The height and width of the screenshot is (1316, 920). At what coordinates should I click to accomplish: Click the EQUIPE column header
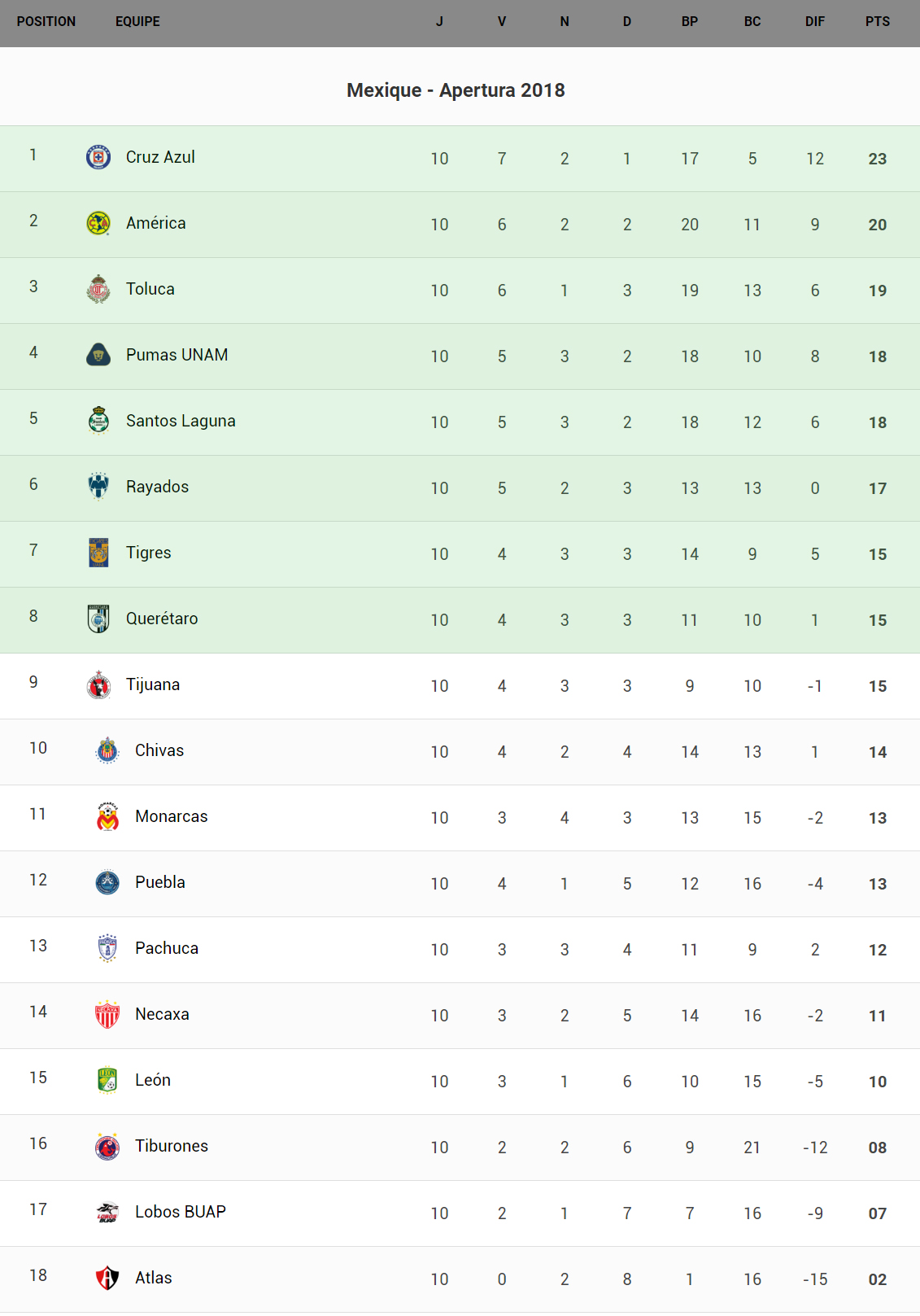[137, 22]
